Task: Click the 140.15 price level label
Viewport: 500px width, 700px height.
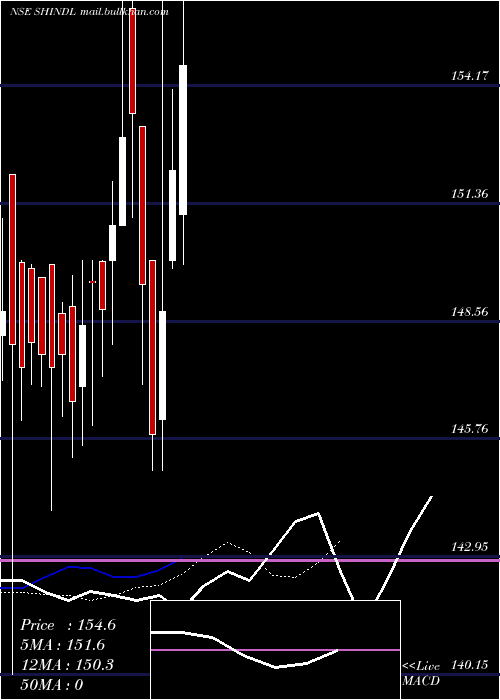Action: click(x=469, y=665)
